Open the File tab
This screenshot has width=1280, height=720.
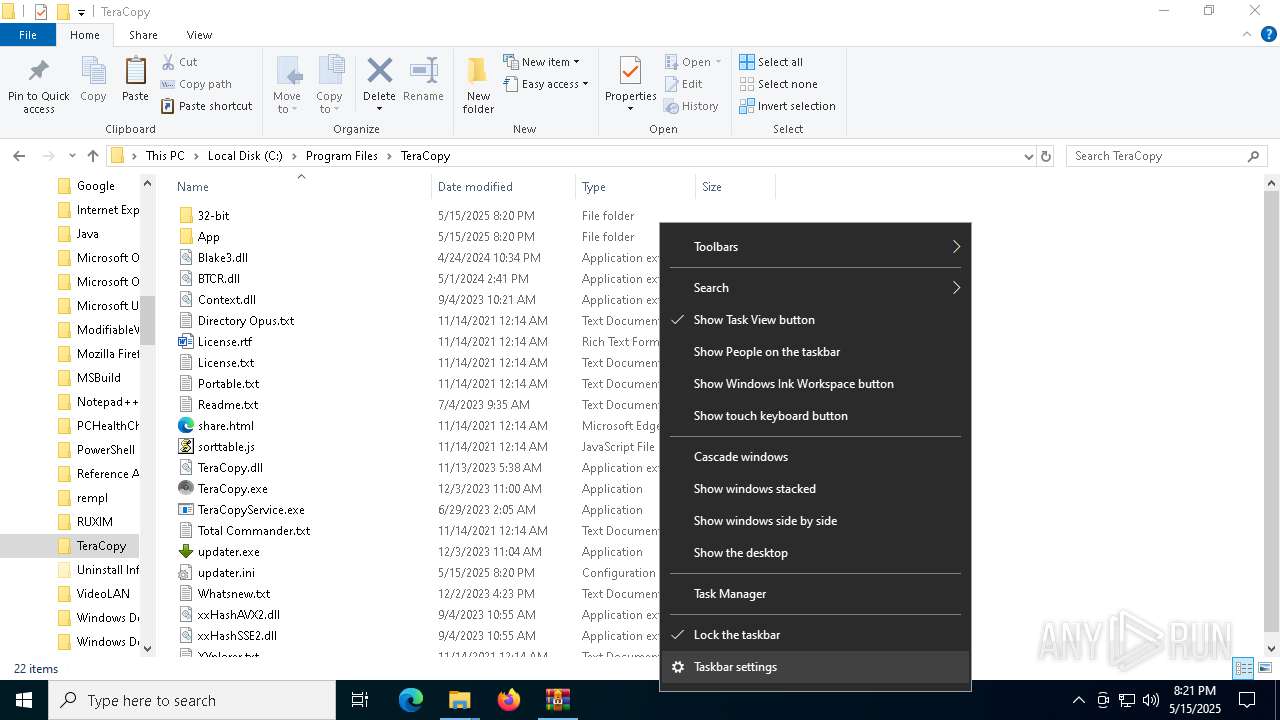coord(28,34)
